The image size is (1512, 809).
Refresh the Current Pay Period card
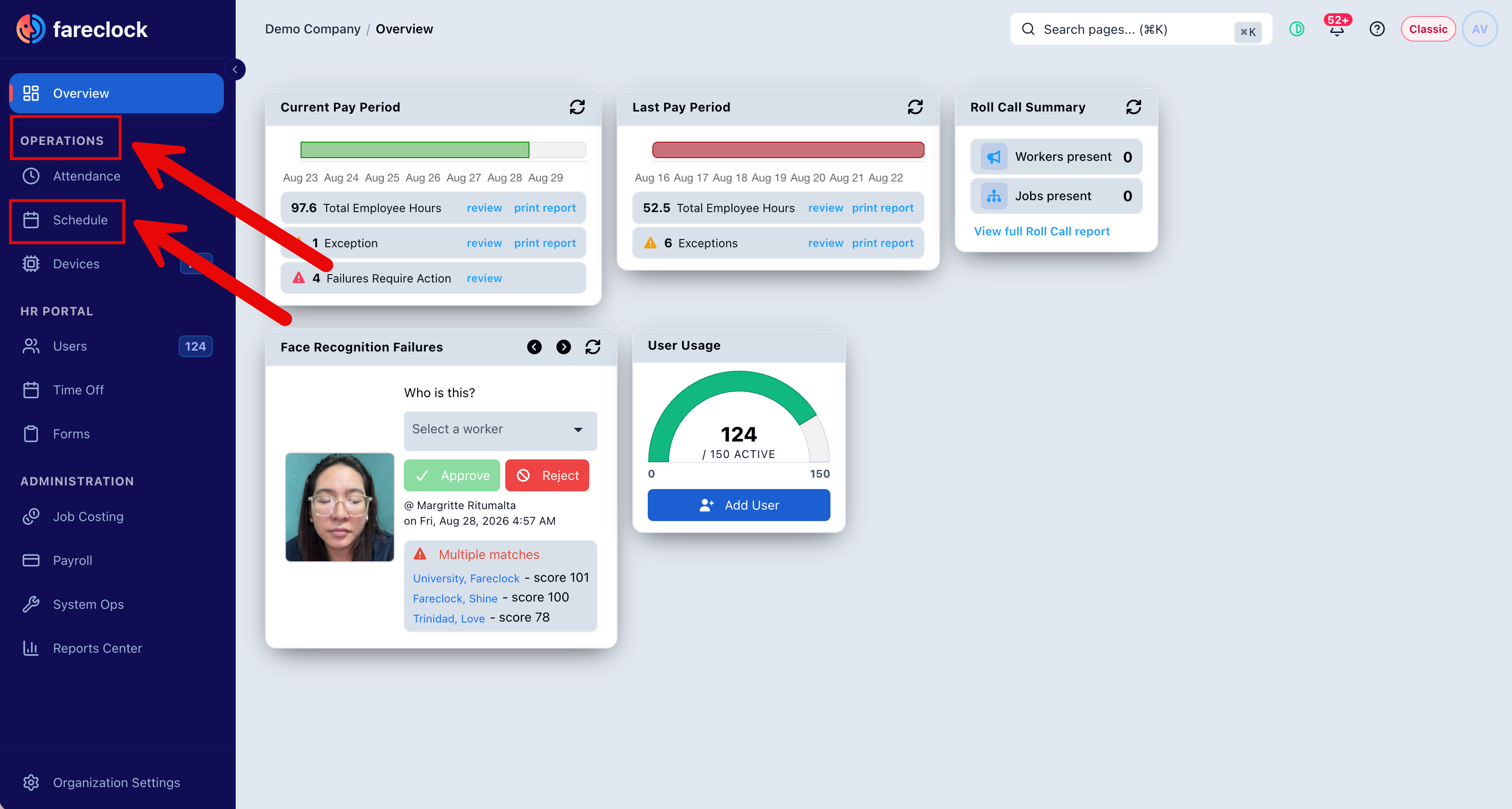click(577, 107)
